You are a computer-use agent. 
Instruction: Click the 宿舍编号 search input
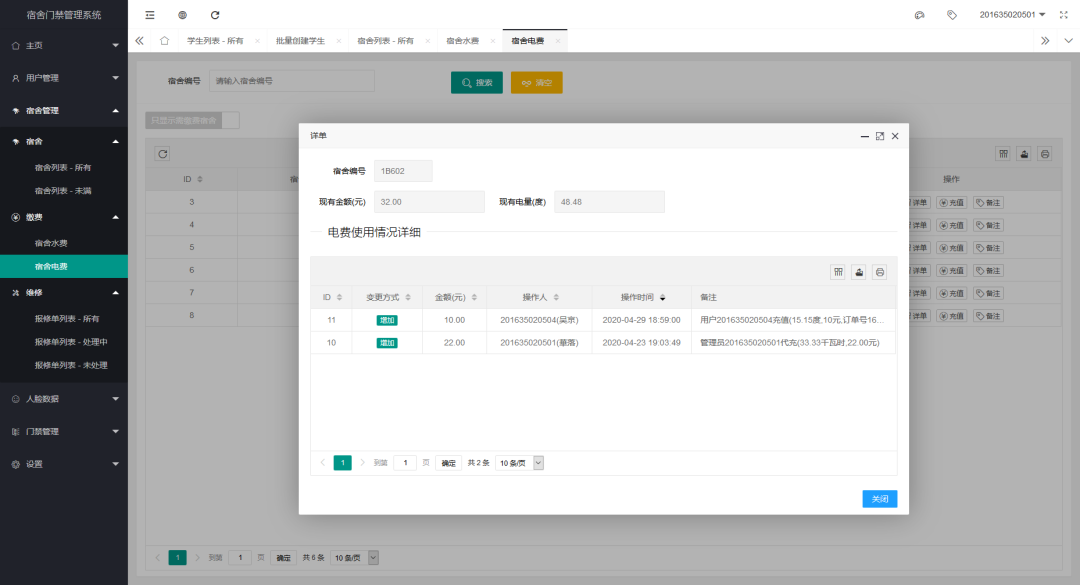pos(292,81)
